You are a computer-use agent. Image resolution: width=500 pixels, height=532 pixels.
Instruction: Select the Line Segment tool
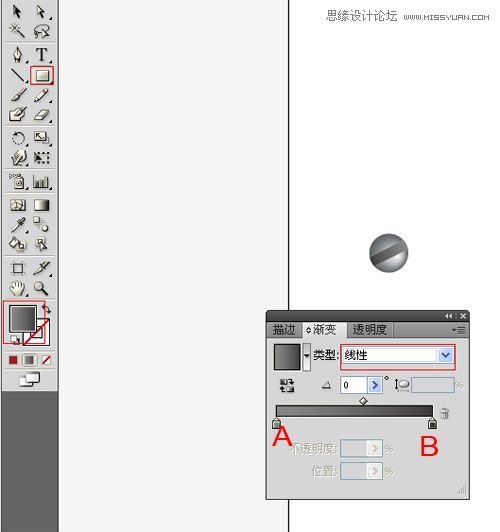(x=18, y=75)
